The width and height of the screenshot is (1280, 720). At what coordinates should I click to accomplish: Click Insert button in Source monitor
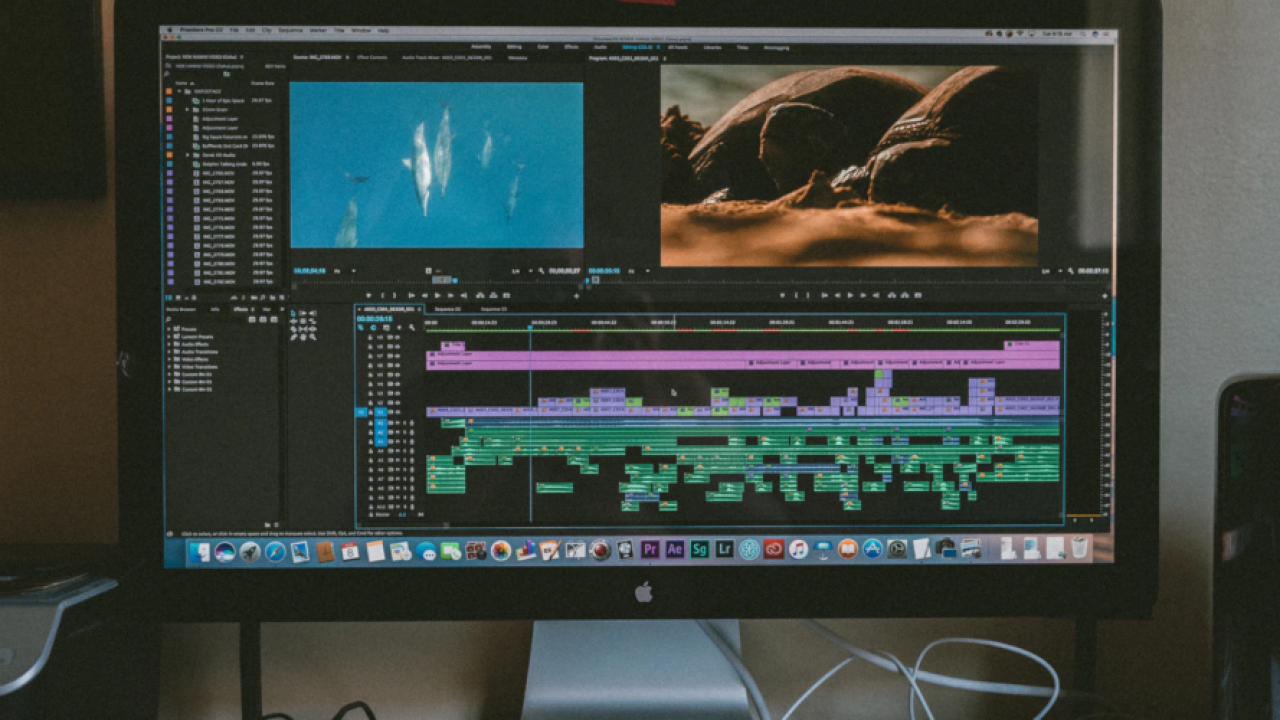(479, 295)
